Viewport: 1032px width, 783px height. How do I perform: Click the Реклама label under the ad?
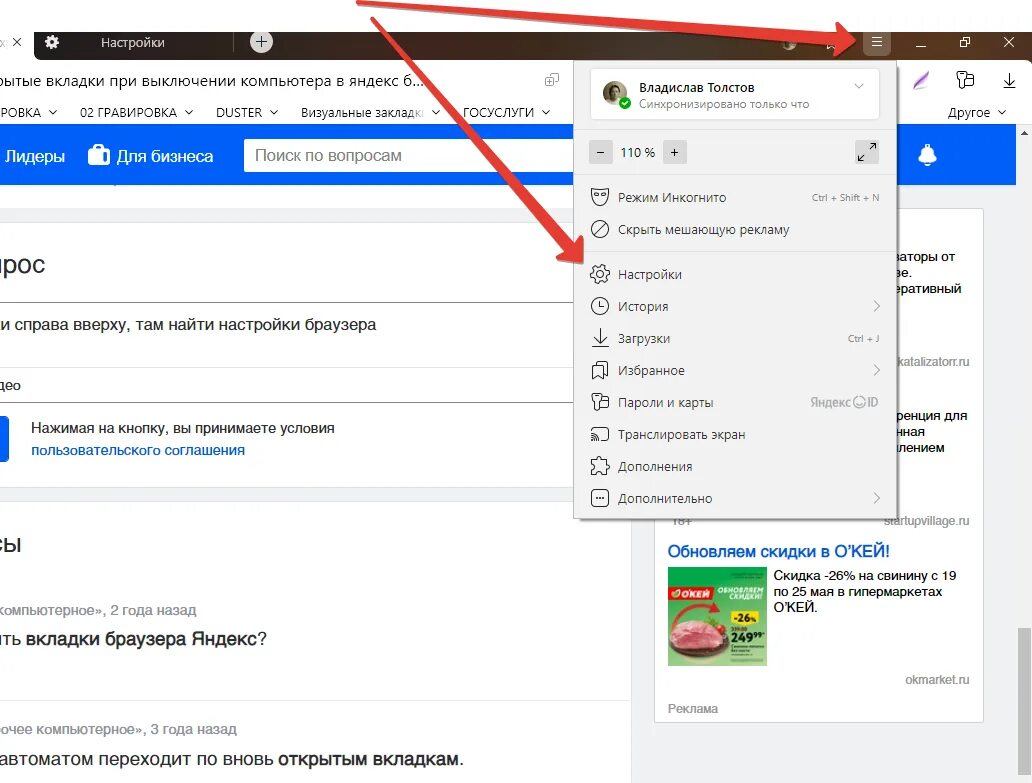[x=692, y=709]
